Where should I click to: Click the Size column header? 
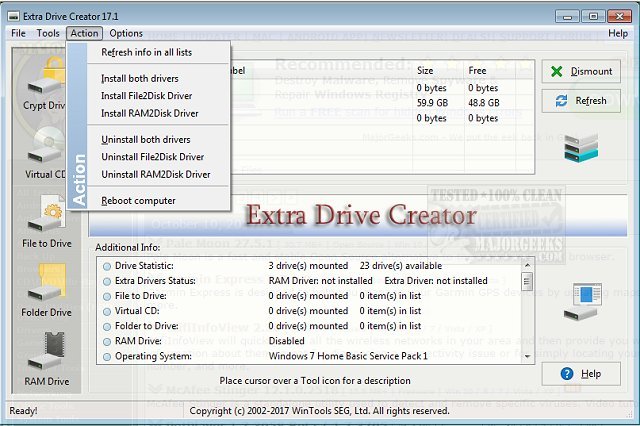point(425,71)
